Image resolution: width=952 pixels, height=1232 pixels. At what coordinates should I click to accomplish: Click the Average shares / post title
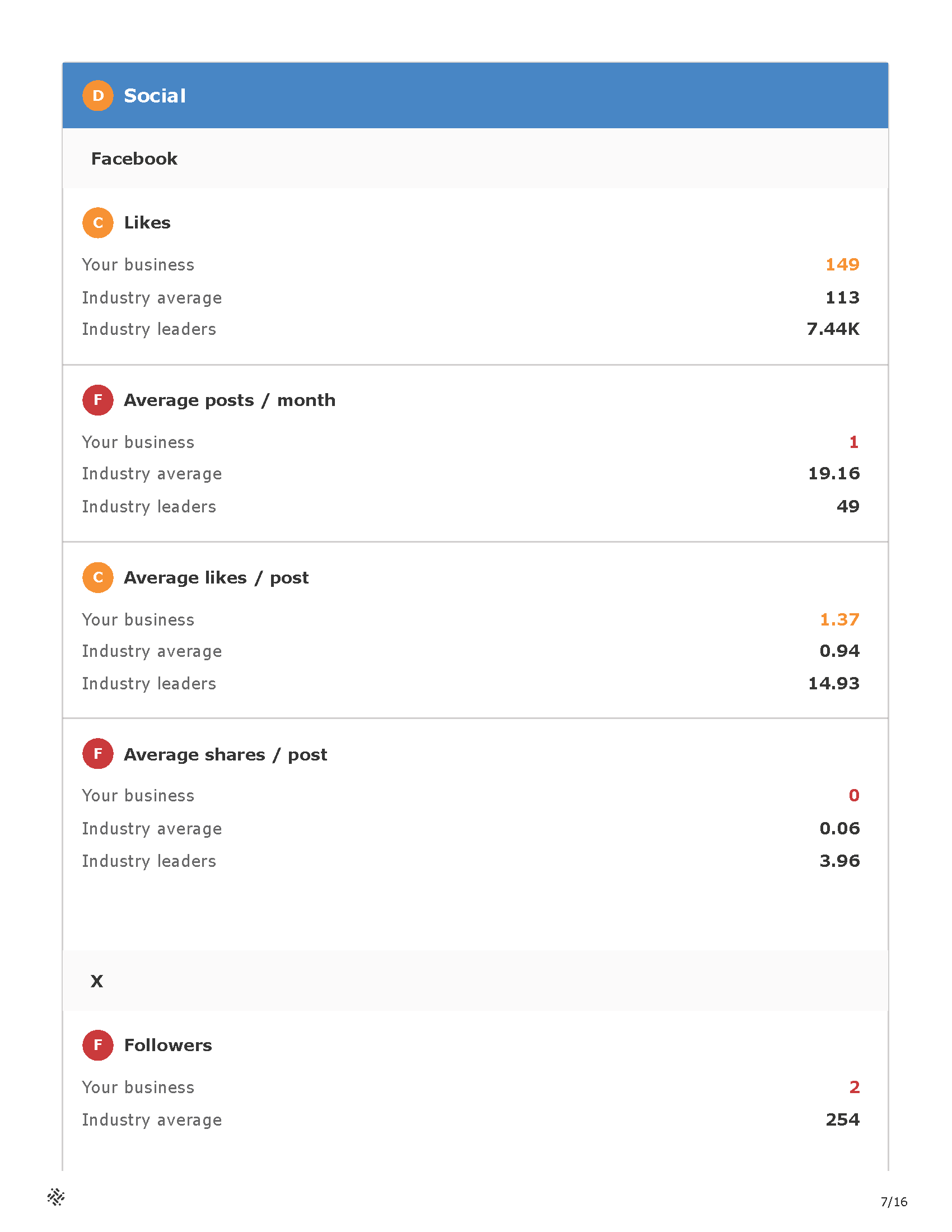click(x=226, y=755)
